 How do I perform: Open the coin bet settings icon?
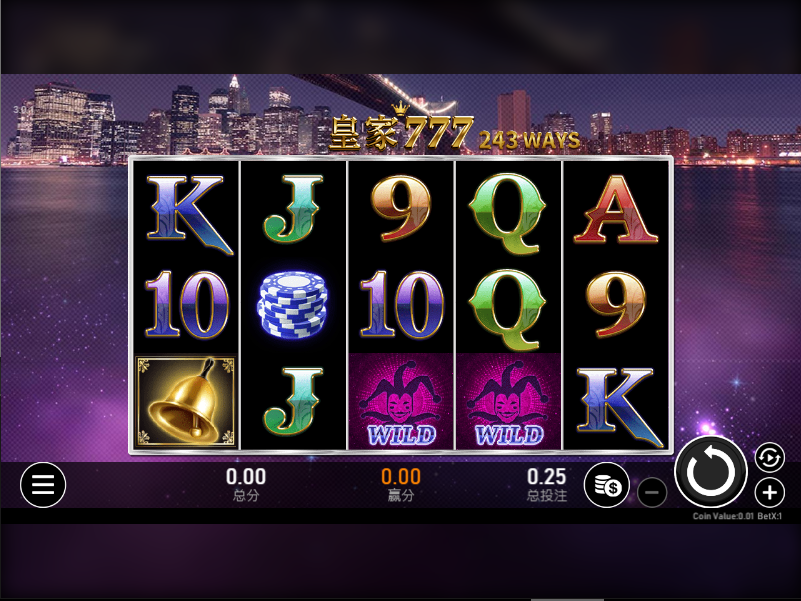[x=607, y=485]
